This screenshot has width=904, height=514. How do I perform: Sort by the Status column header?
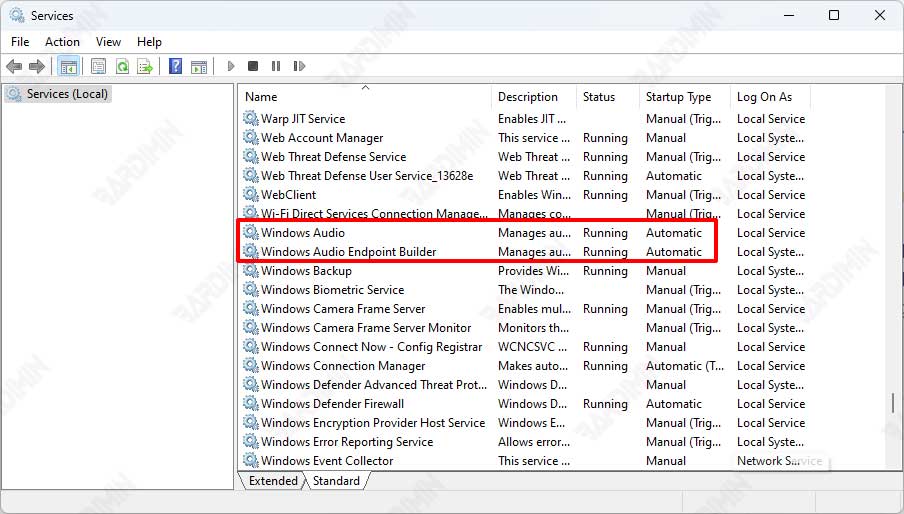point(608,97)
